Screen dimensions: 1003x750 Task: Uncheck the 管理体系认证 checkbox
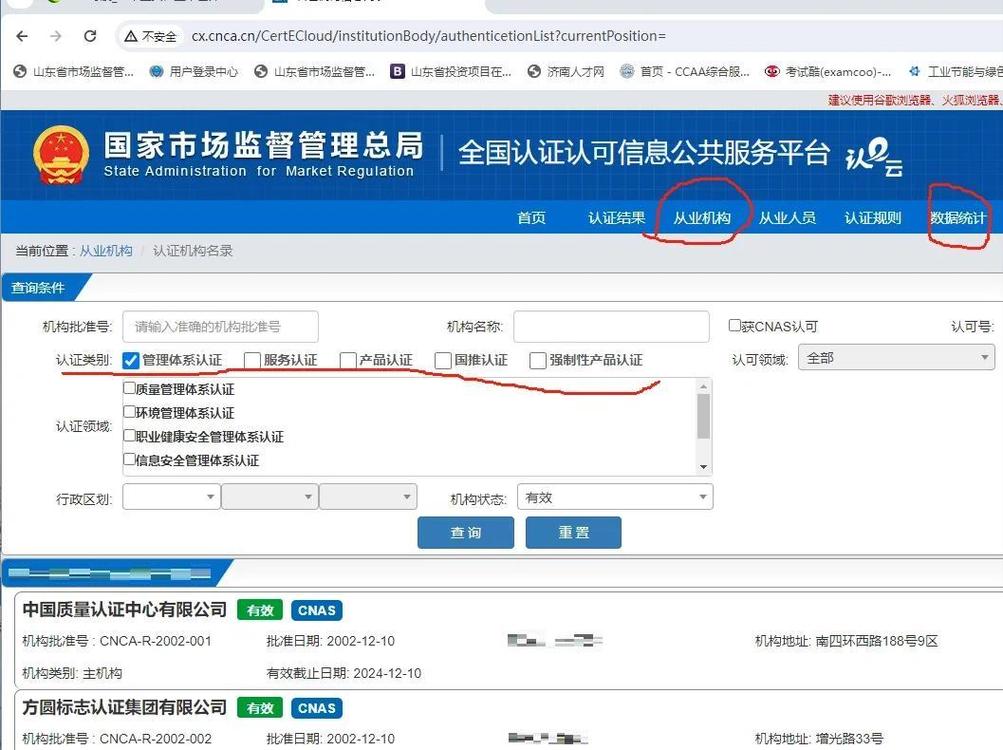[x=130, y=360]
